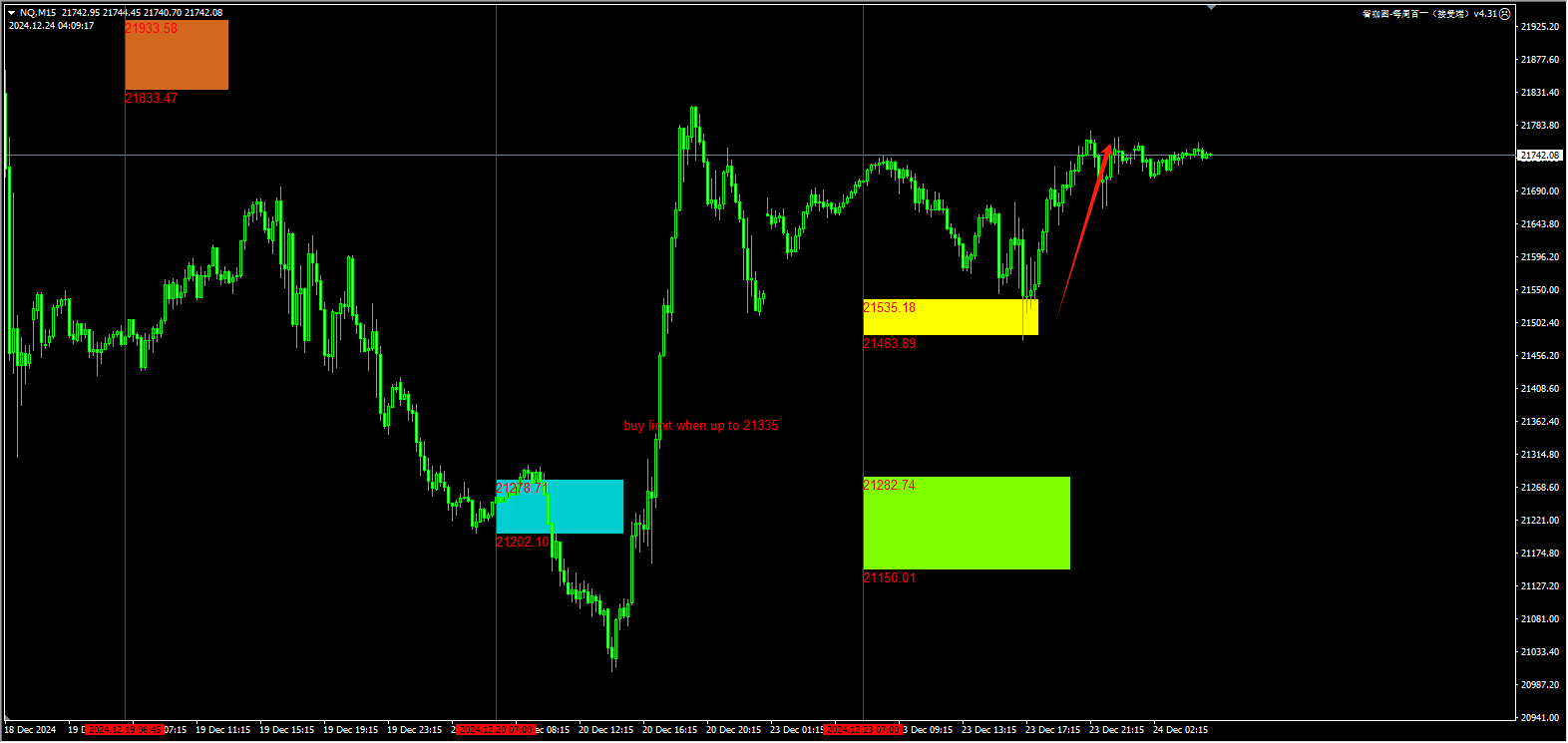Screen dimensions: 1568x743
Task: Open the one-click trading triangle beside NQ,M15
Action: (12, 13)
